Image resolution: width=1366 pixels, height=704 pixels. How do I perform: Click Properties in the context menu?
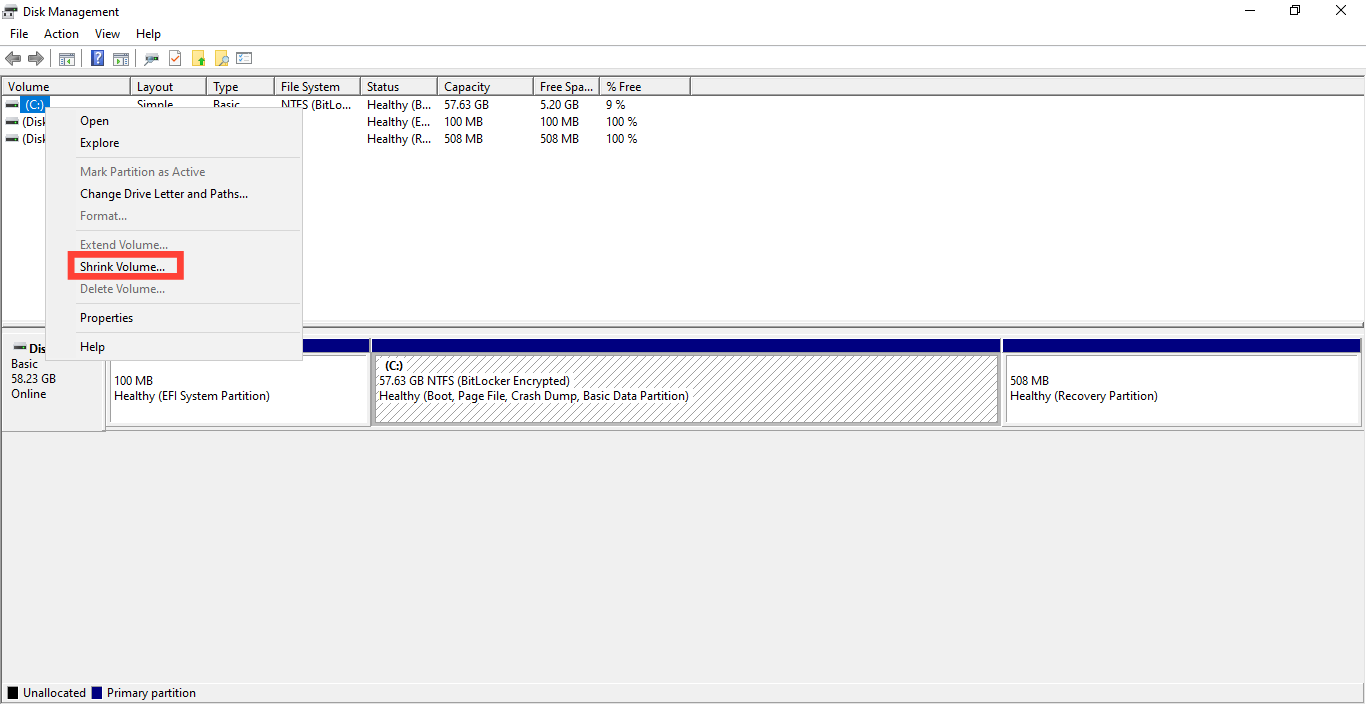pyautogui.click(x=106, y=317)
